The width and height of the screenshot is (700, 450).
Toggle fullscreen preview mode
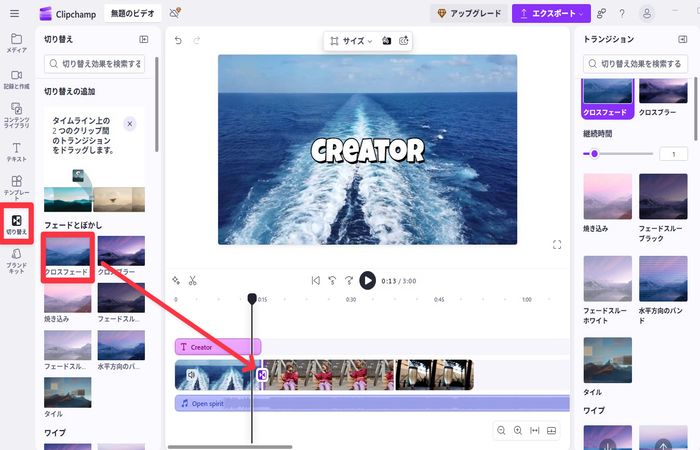coord(557,244)
